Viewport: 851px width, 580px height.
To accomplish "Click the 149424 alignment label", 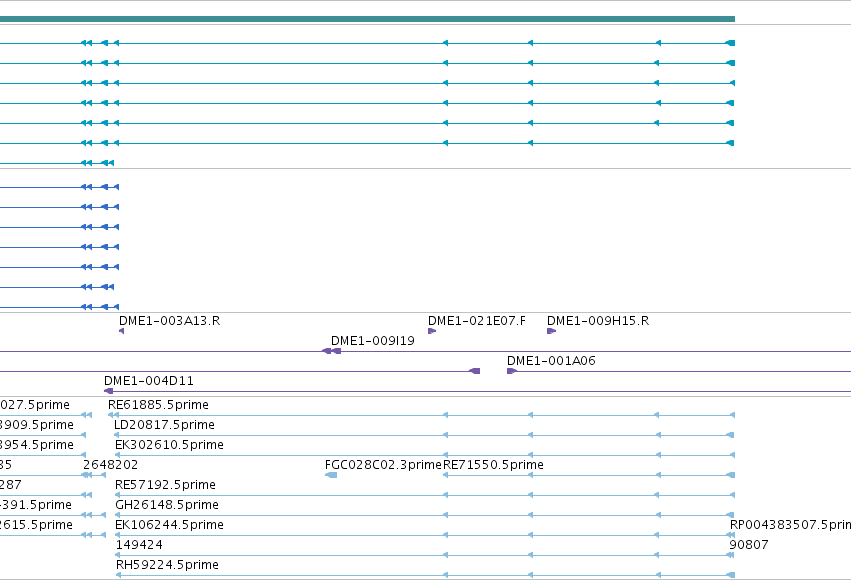I will [139, 545].
